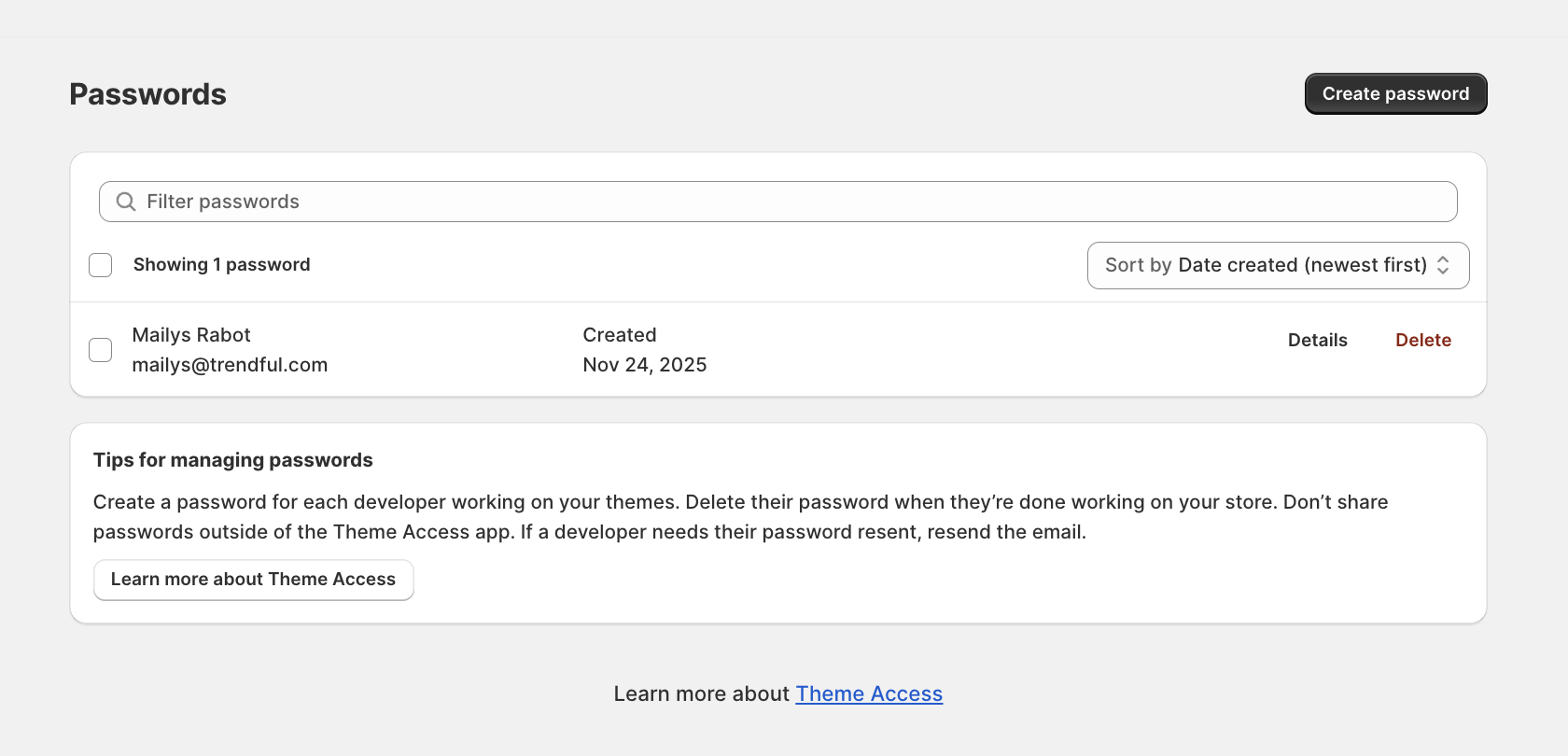
Task: Click the magnifier icon in the filter box
Action: coord(126,202)
